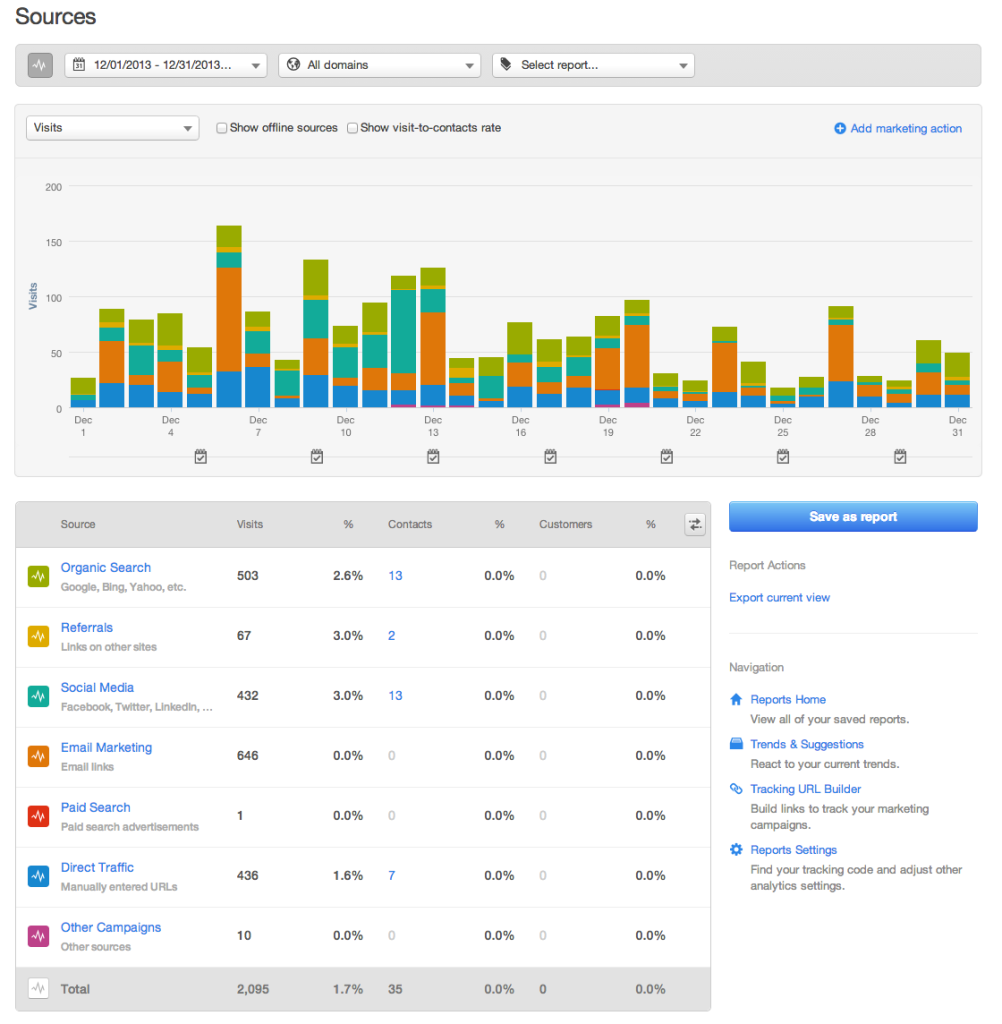Screen dimensions: 1002x1024
Task: Click the red Paid Search source icon
Action: click(x=38, y=816)
